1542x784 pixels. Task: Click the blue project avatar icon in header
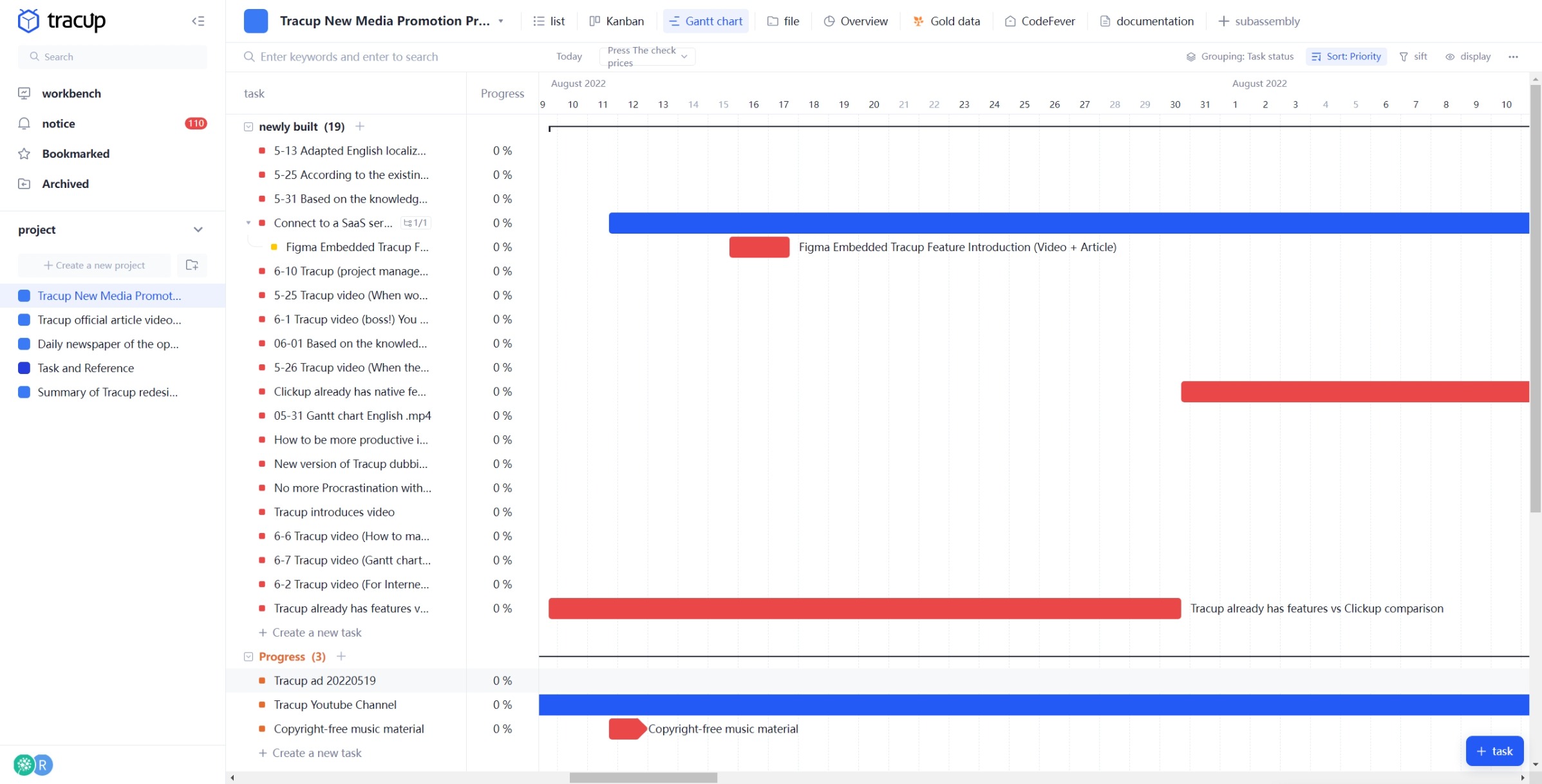(256, 21)
